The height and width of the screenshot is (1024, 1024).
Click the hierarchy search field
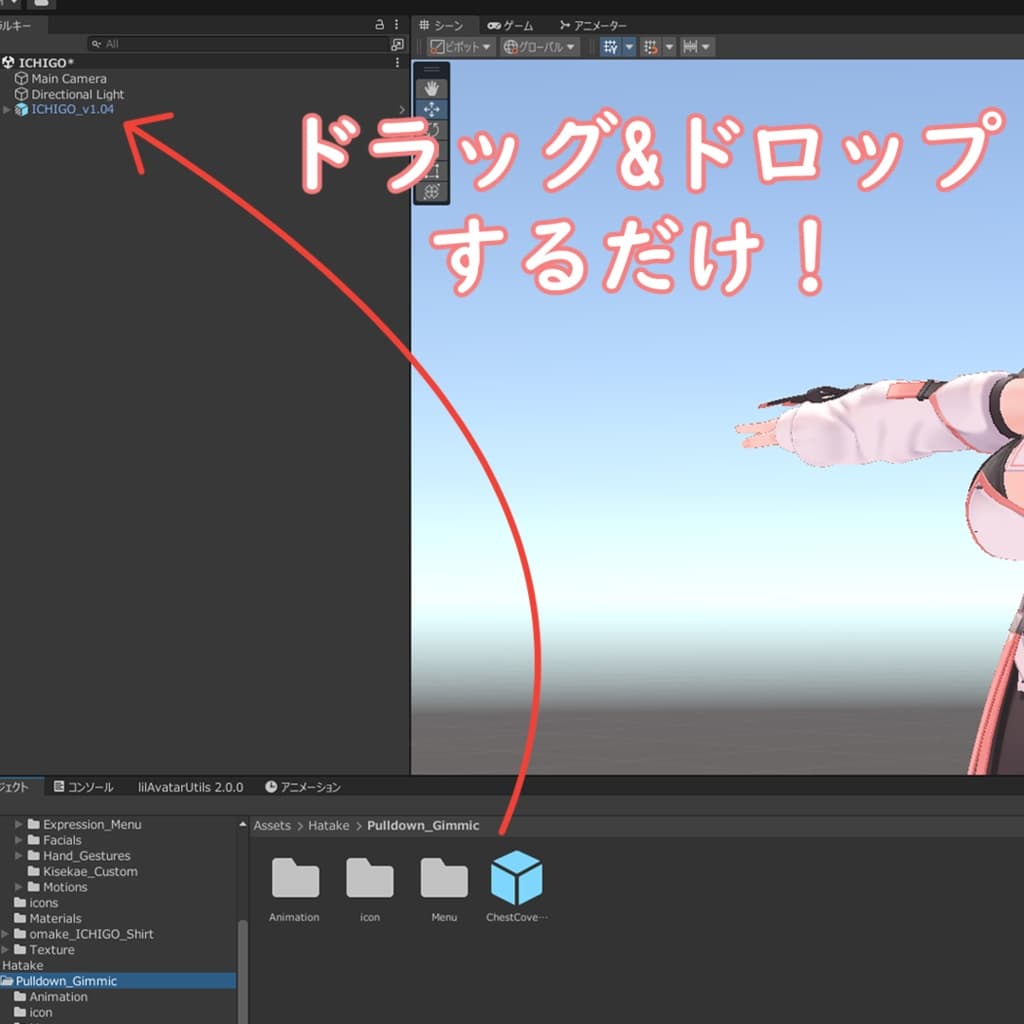[x=240, y=44]
